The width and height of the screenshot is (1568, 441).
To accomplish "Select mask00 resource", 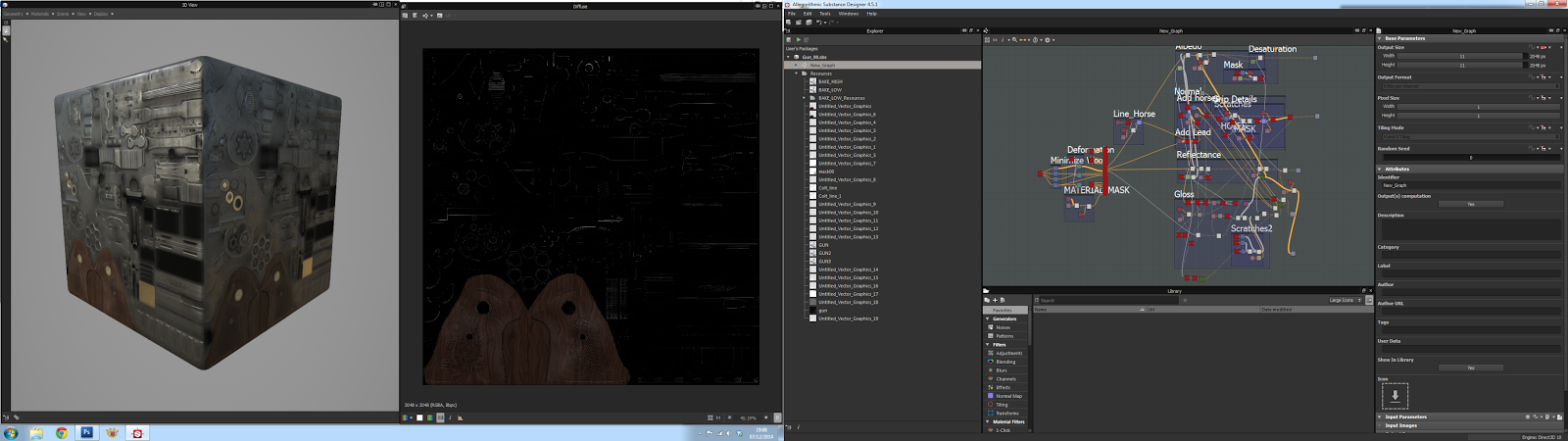I will tap(826, 171).
